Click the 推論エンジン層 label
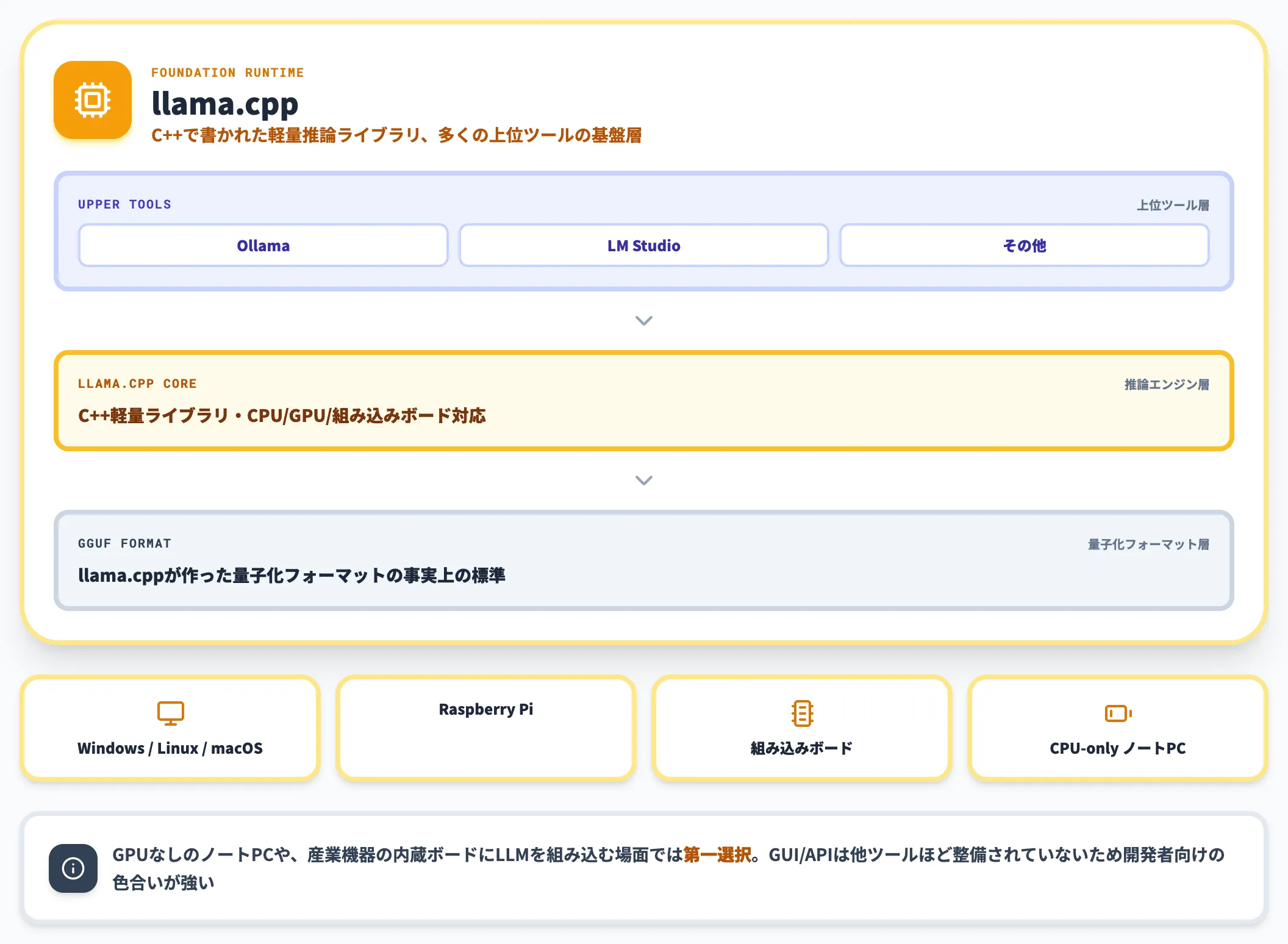 click(x=1167, y=384)
